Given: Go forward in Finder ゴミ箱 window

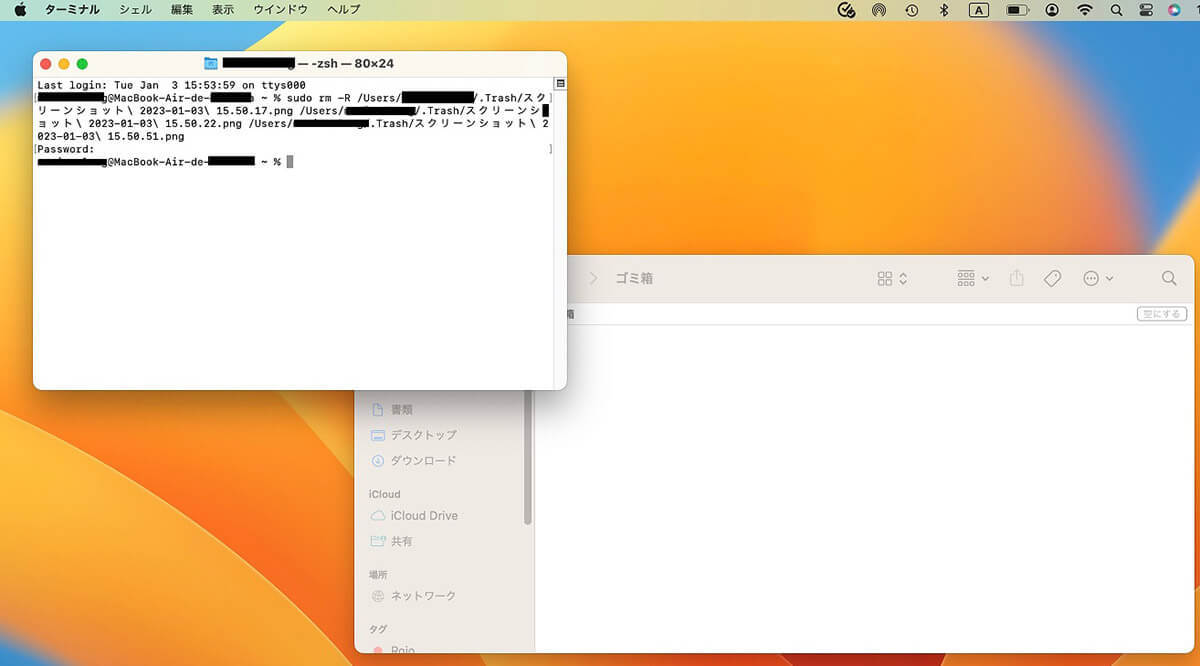Looking at the screenshot, I should (593, 279).
